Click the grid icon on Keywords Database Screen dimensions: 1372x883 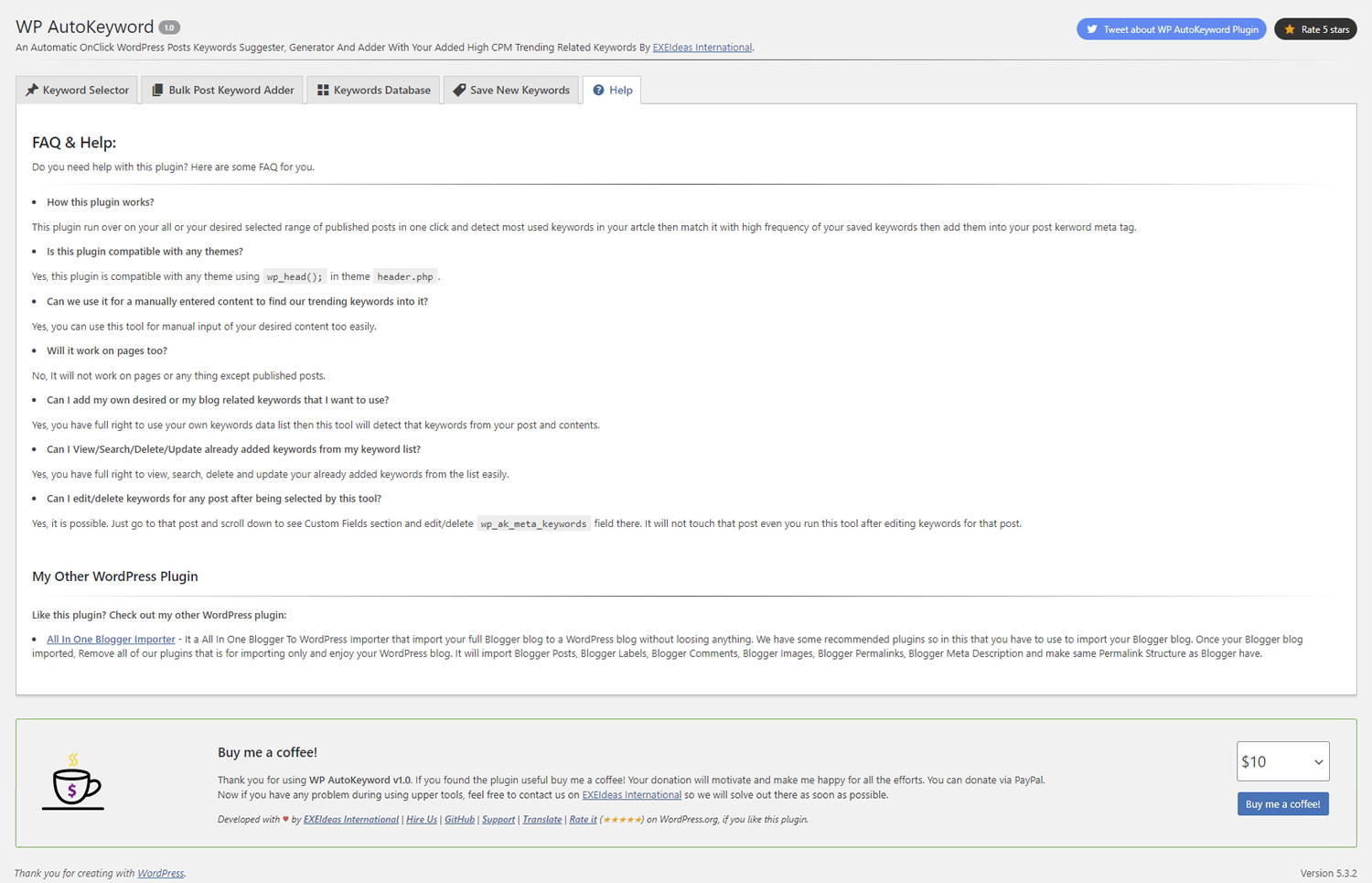[x=323, y=90]
